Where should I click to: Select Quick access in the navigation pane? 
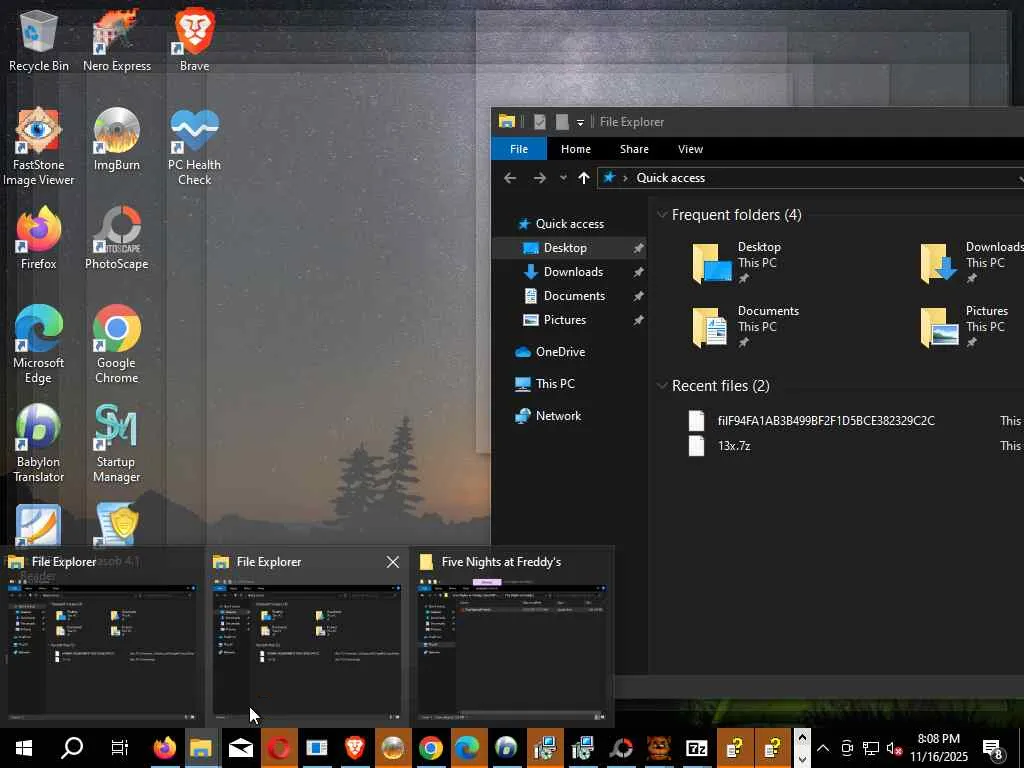click(569, 224)
